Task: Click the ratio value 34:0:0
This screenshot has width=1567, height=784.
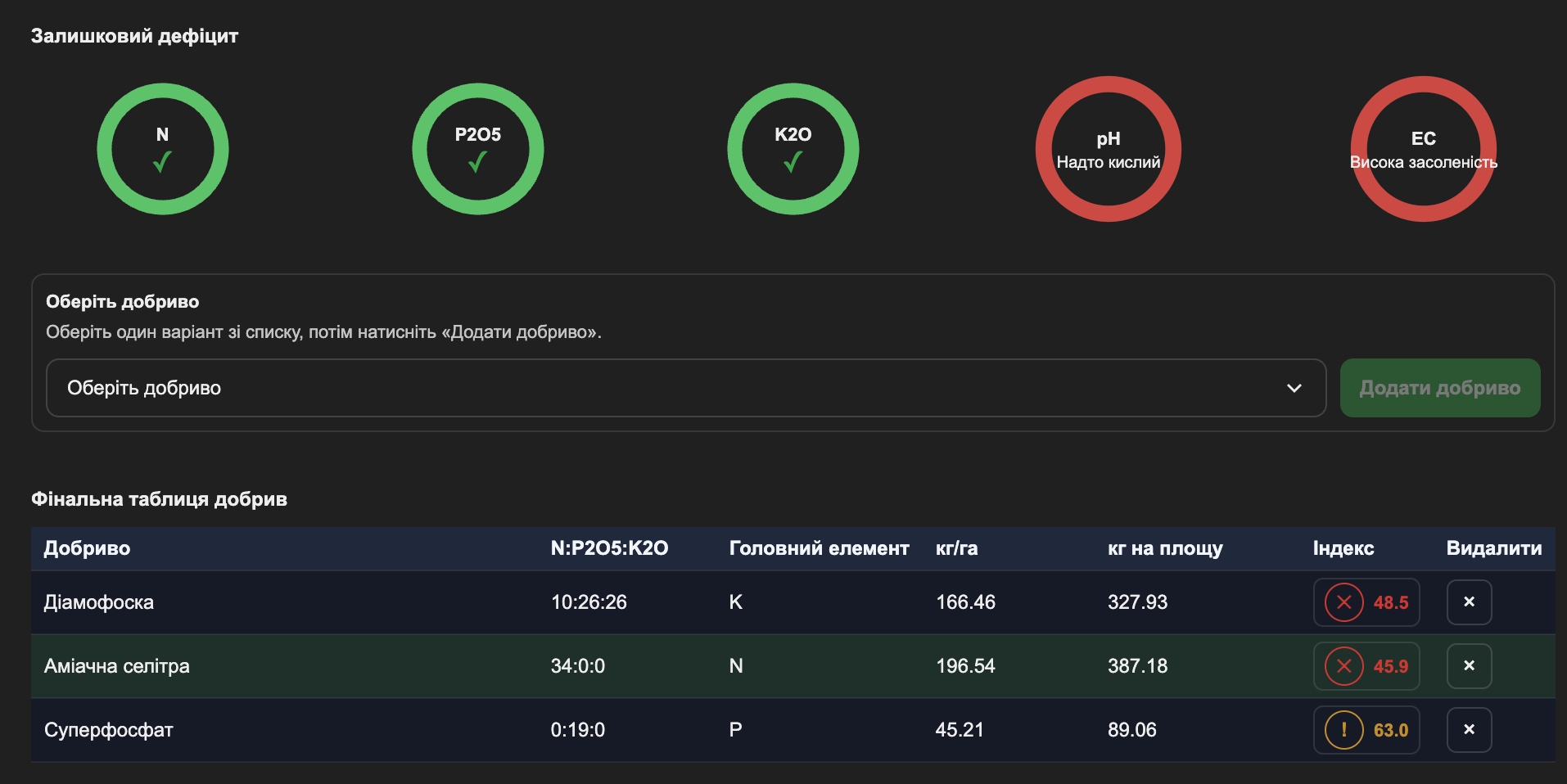Action: tap(578, 666)
